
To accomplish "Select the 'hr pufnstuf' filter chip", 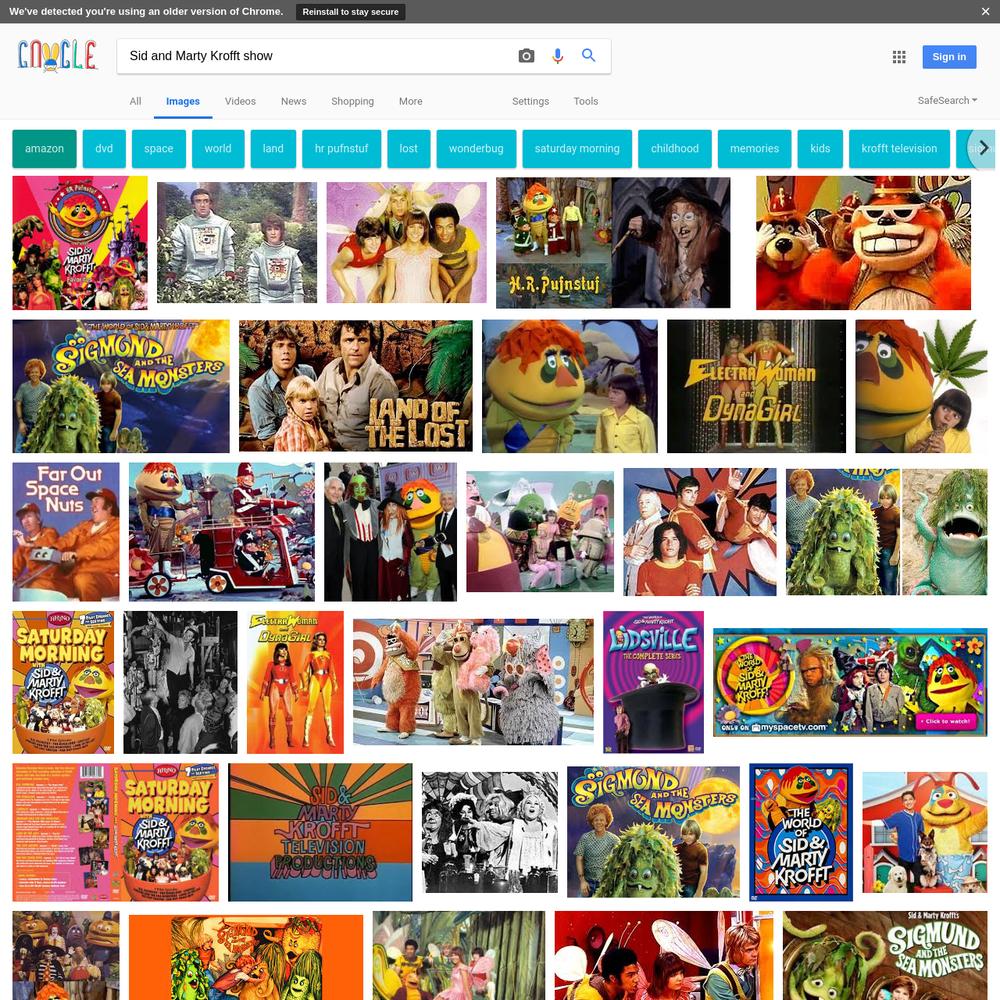I will 341,149.
